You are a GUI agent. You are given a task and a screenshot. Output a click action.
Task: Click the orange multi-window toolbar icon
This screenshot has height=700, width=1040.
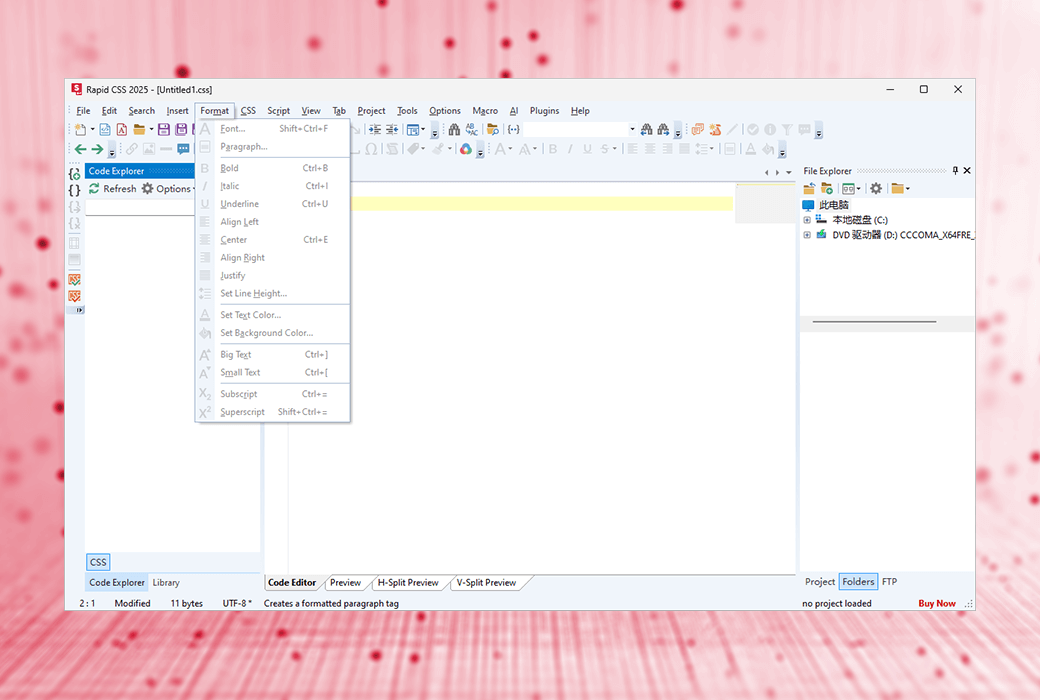pyautogui.click(x=698, y=129)
